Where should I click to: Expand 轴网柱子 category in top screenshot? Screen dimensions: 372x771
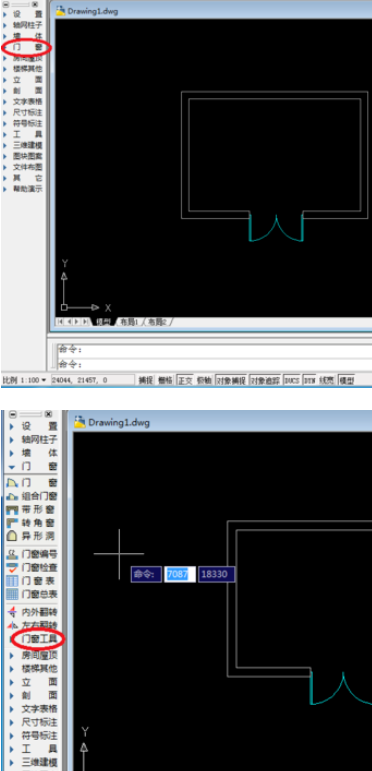click(x=23, y=26)
